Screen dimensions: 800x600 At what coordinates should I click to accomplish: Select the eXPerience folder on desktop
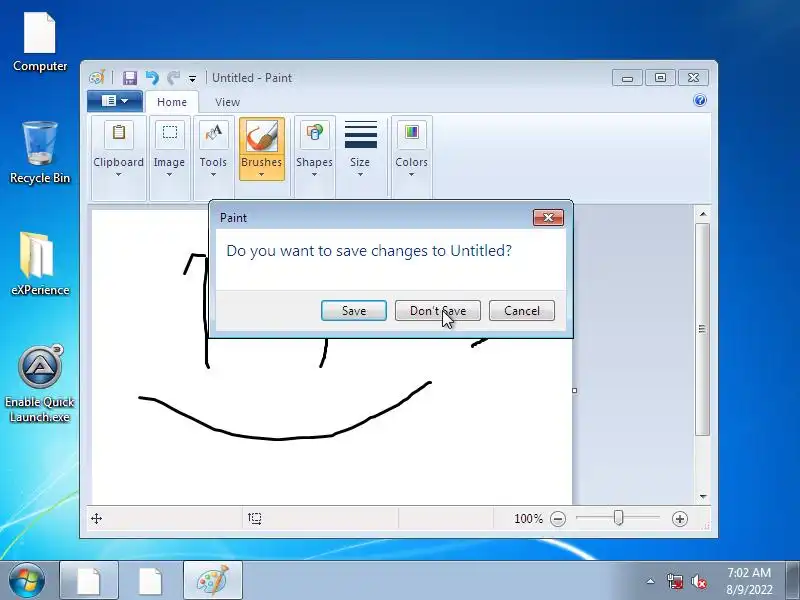[x=40, y=264]
